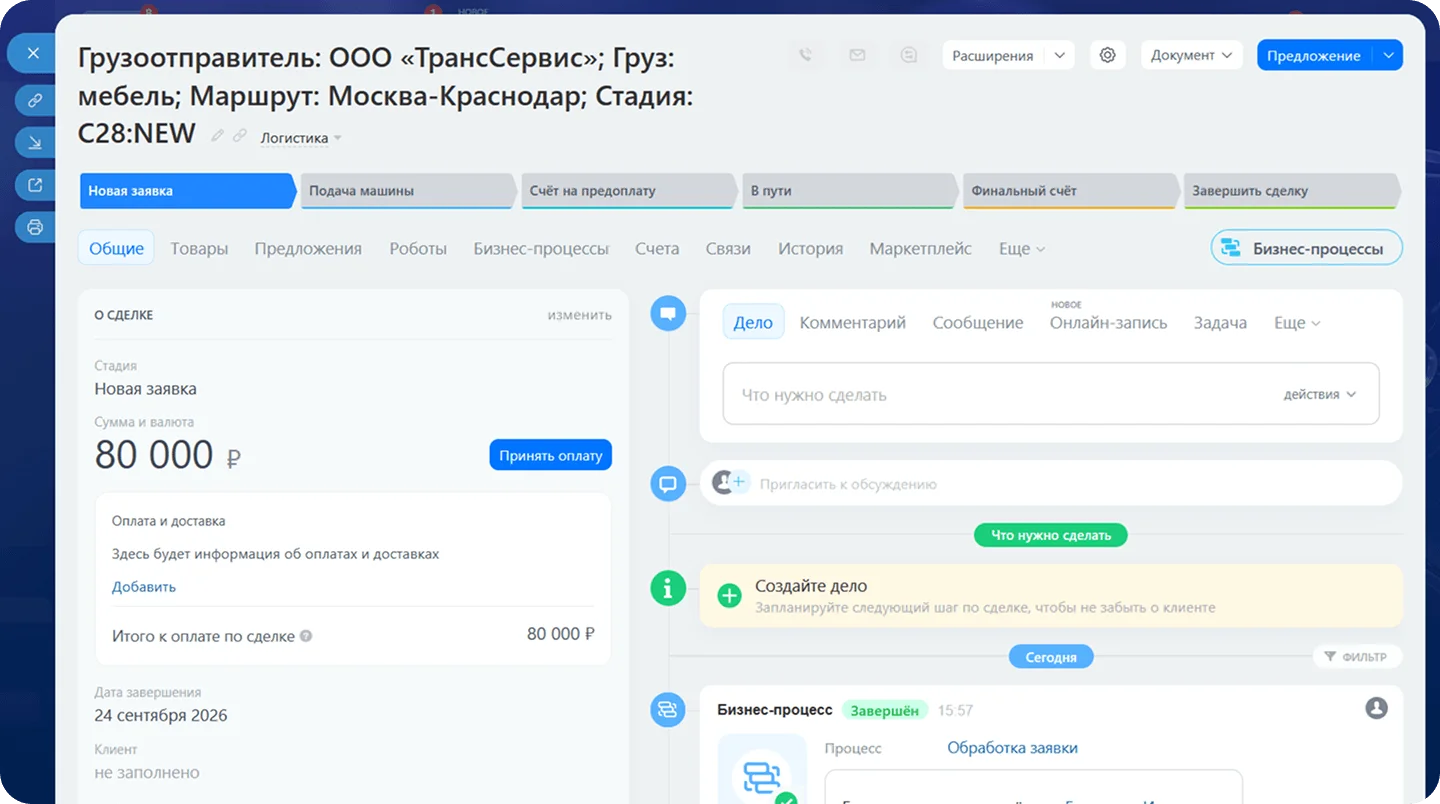
Task: Click the chat bubble icon in the header
Action: point(908,56)
